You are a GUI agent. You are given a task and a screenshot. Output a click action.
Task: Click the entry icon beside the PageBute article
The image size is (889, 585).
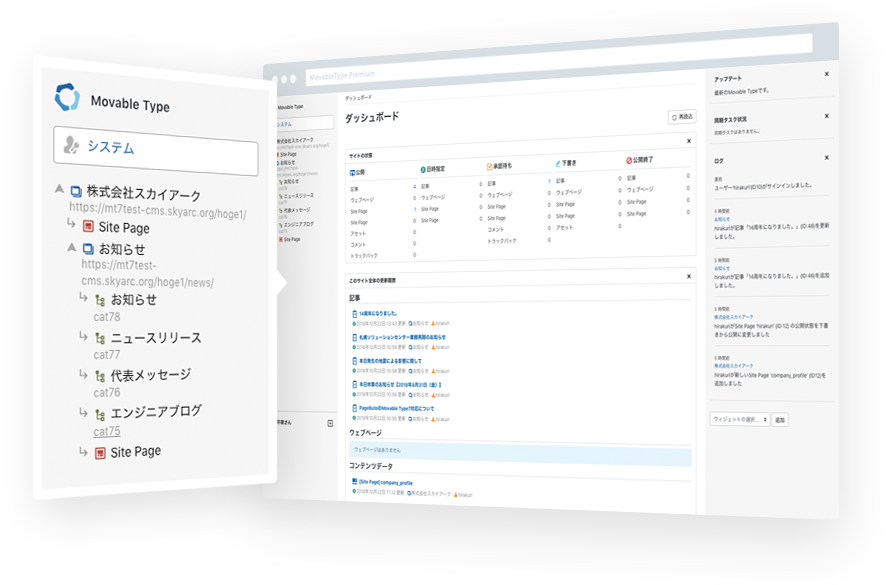[355, 408]
